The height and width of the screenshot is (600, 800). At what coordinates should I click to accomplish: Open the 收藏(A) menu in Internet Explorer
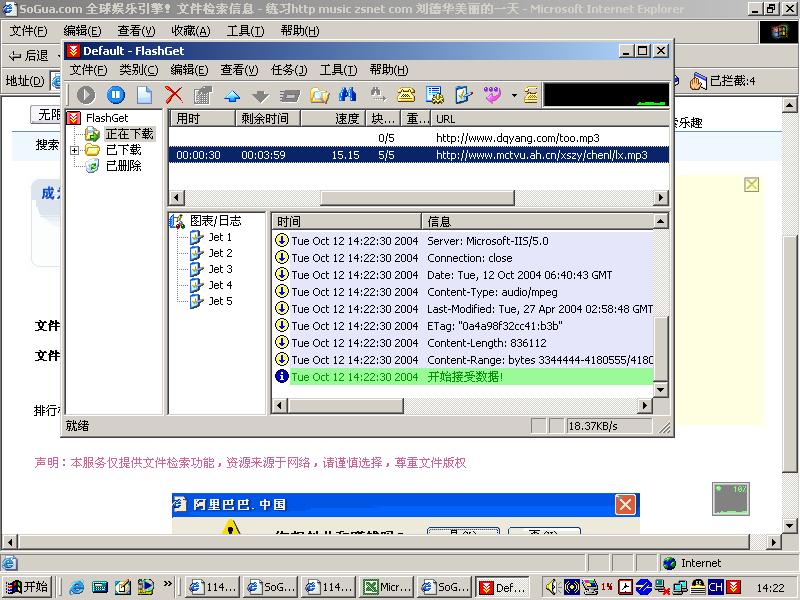191,31
